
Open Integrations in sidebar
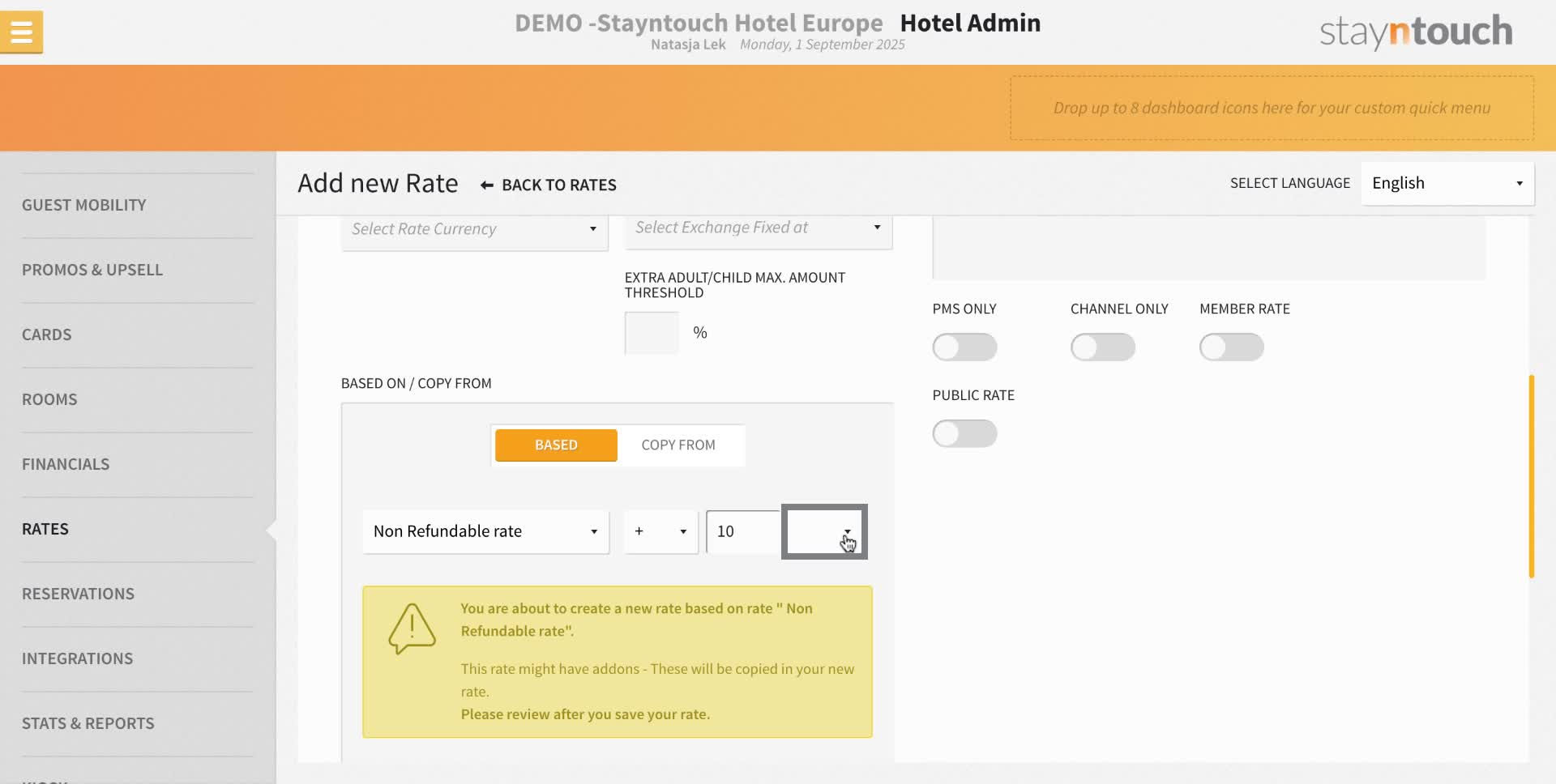[78, 659]
